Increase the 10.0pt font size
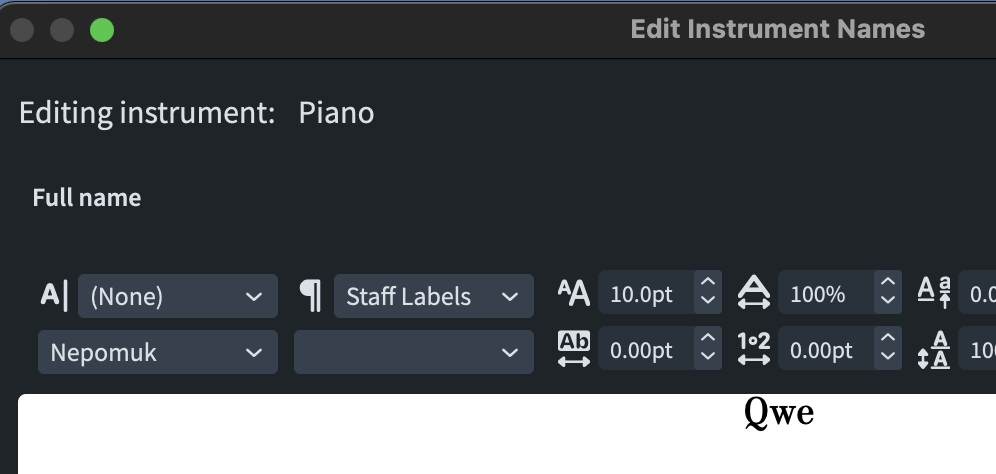Viewport: 996px width, 474px height. 708,287
